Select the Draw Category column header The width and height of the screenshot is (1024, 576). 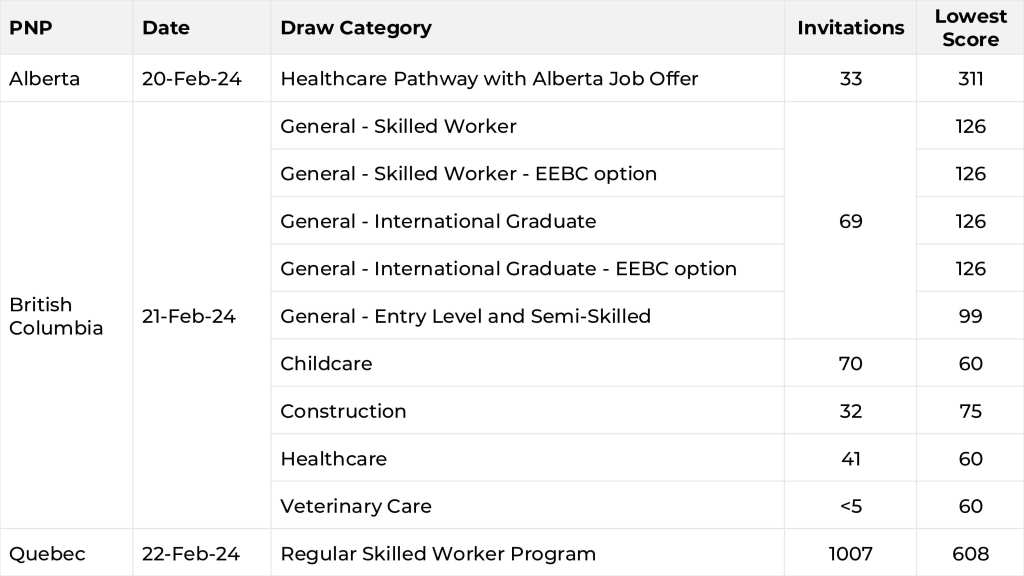tap(356, 28)
